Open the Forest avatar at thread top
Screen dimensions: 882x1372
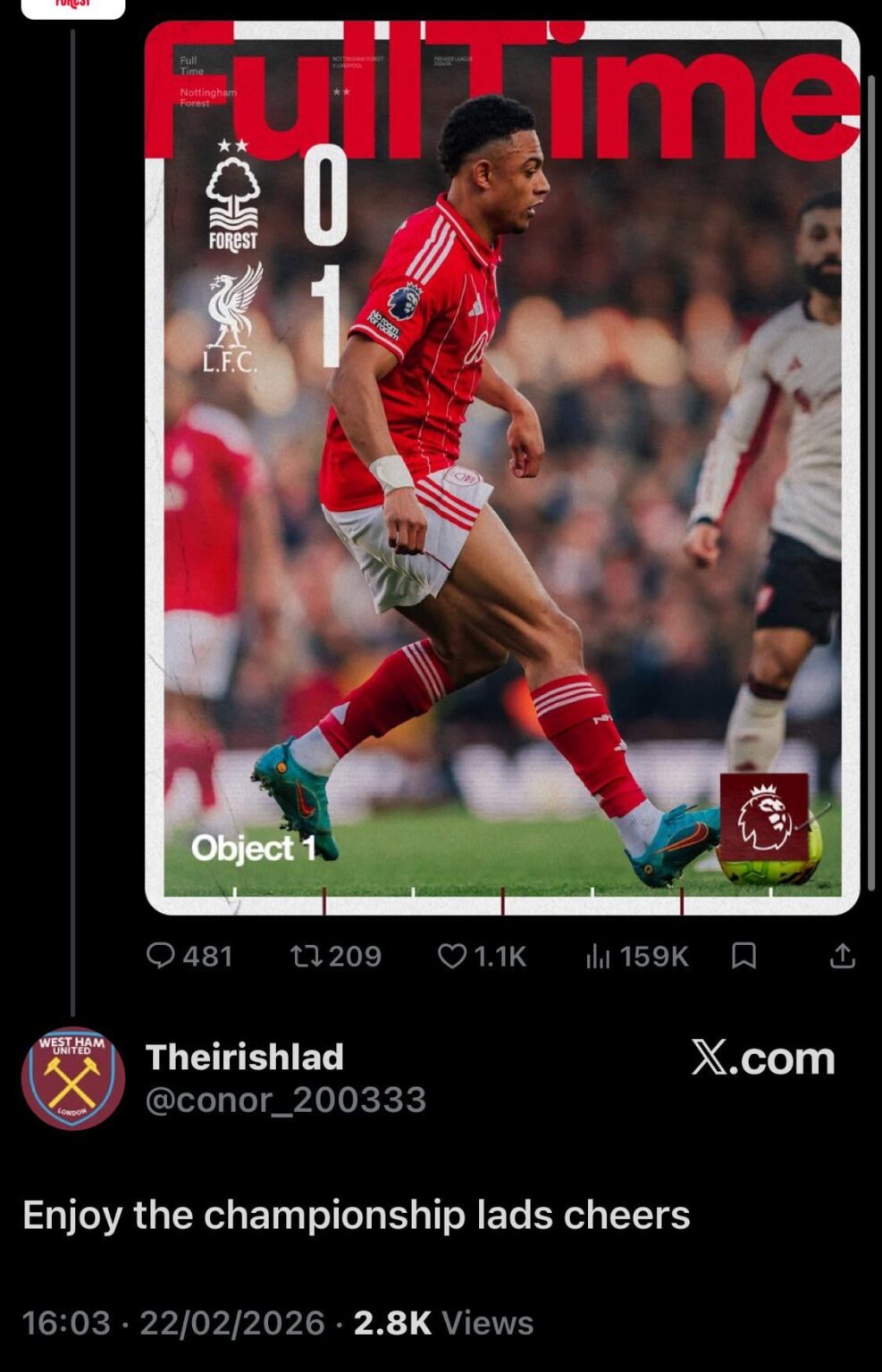pyautogui.click(x=73, y=8)
